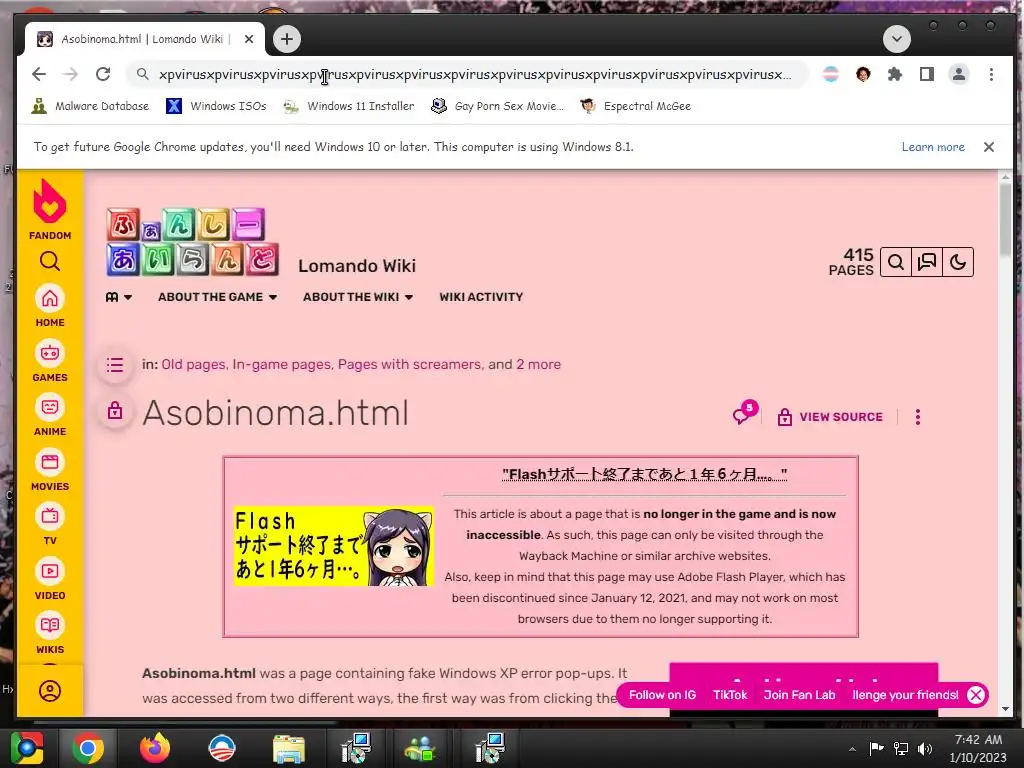Open Old pages category link

[x=193, y=364]
